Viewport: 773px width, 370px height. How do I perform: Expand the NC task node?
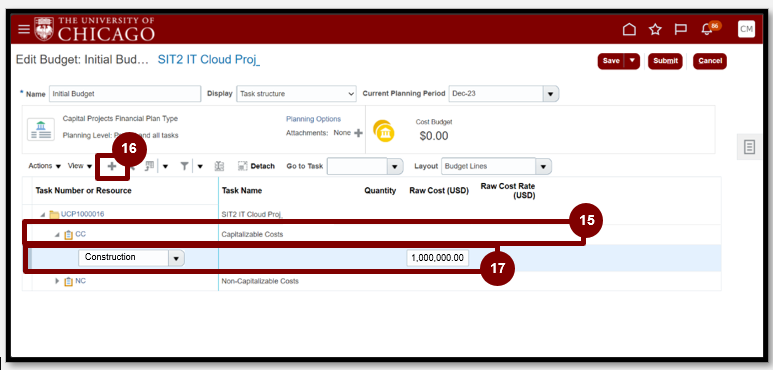point(57,282)
